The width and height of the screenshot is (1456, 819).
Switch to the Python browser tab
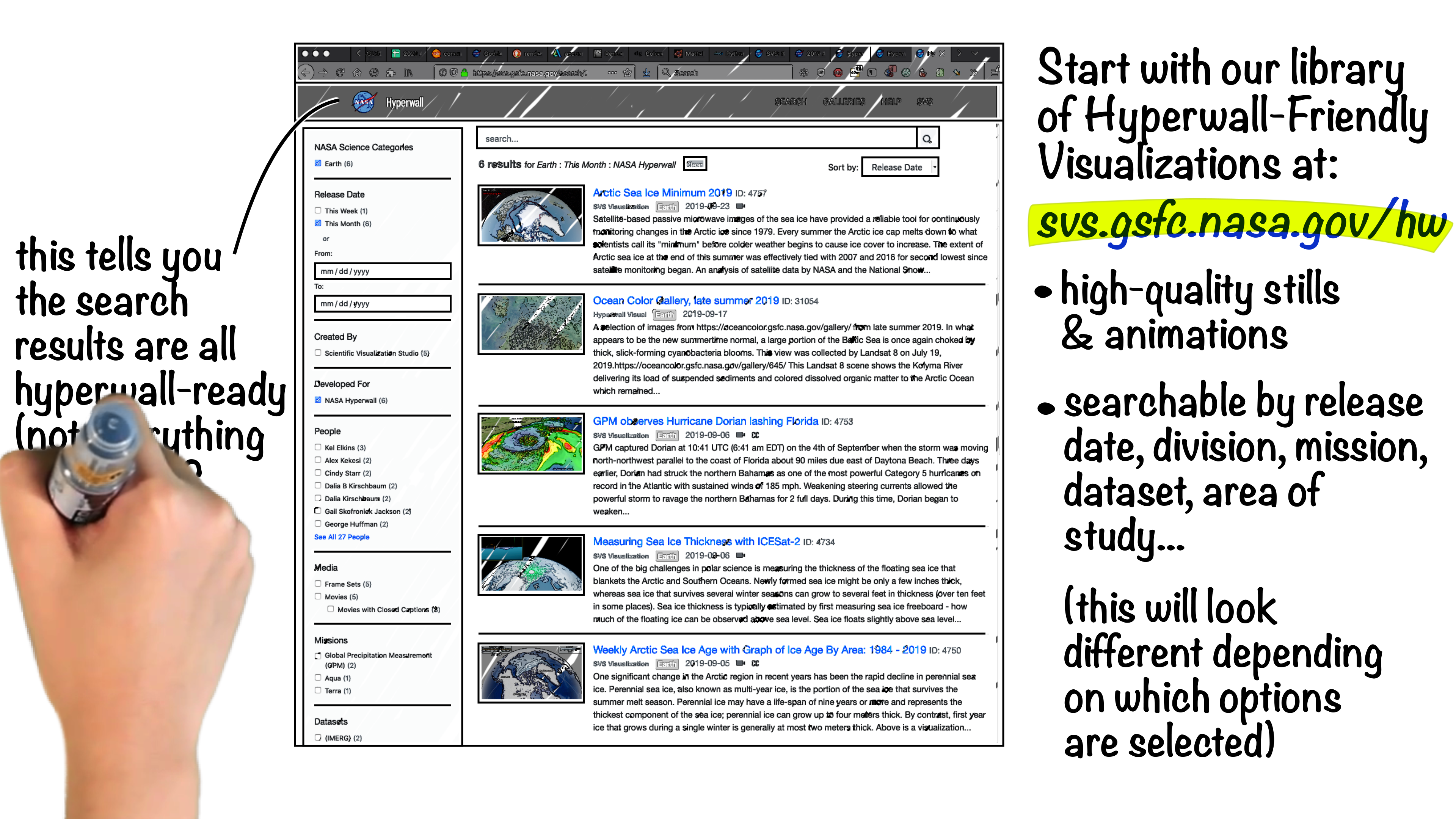click(729, 54)
